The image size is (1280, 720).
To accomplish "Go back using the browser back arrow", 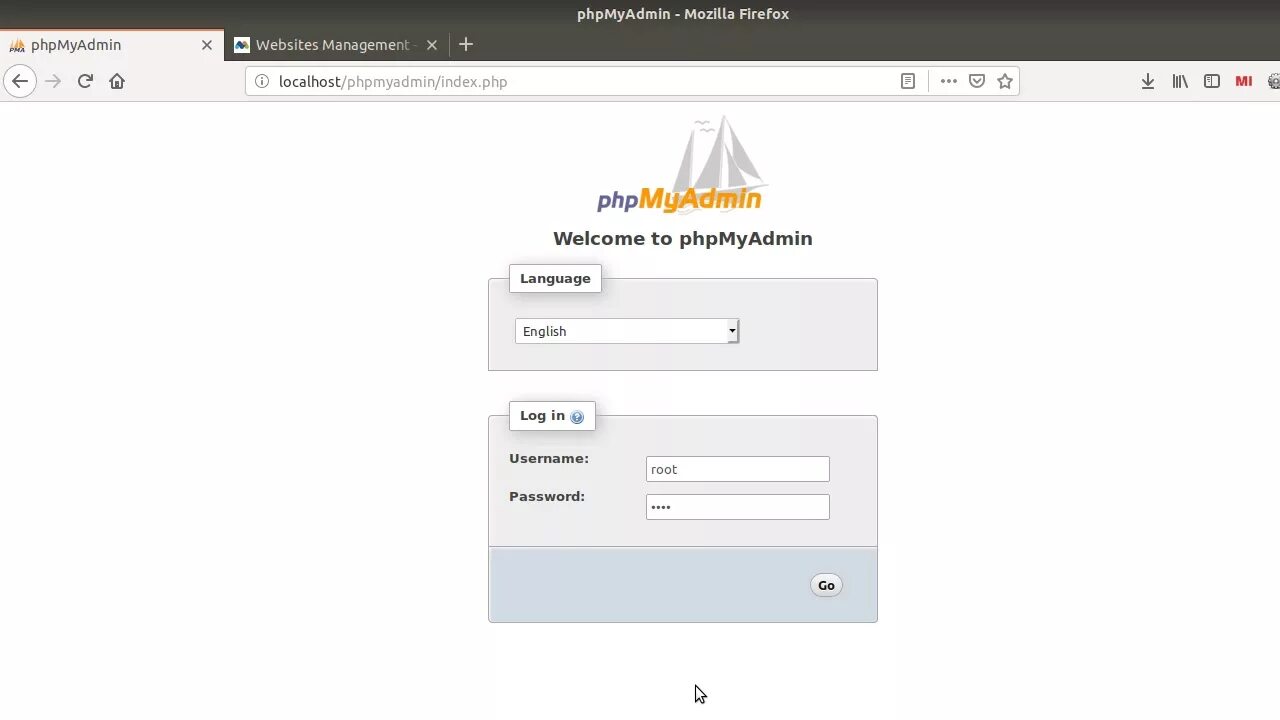I will pos(20,81).
